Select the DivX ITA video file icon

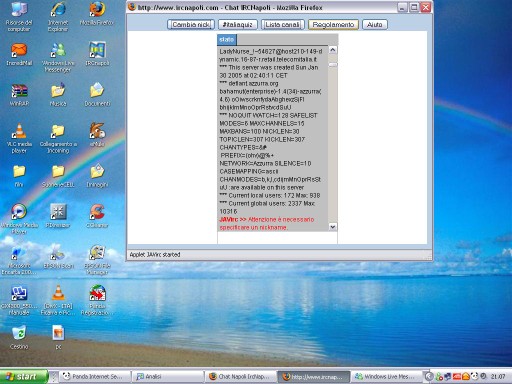pos(58,300)
